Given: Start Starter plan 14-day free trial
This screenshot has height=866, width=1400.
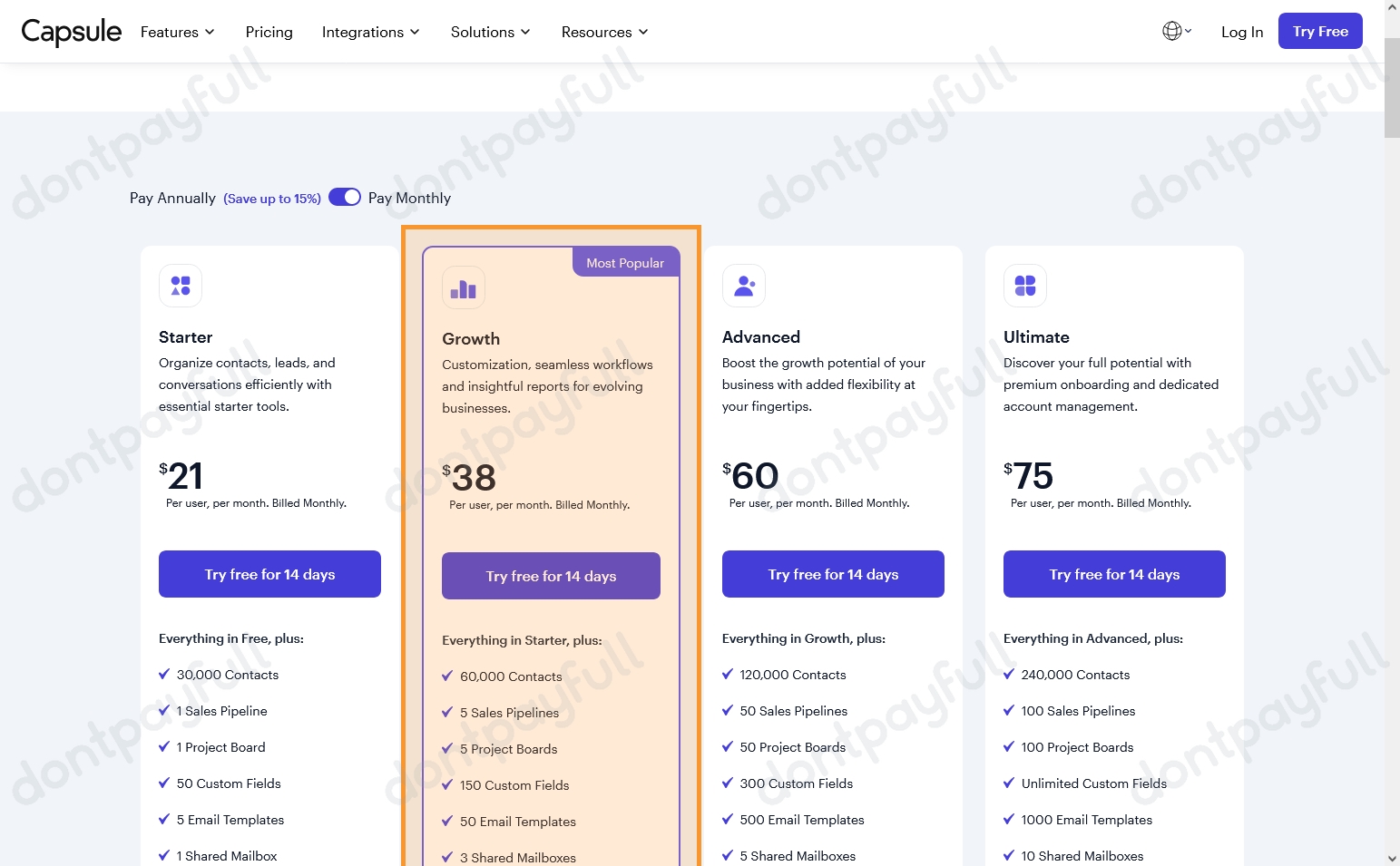Looking at the screenshot, I should point(269,573).
